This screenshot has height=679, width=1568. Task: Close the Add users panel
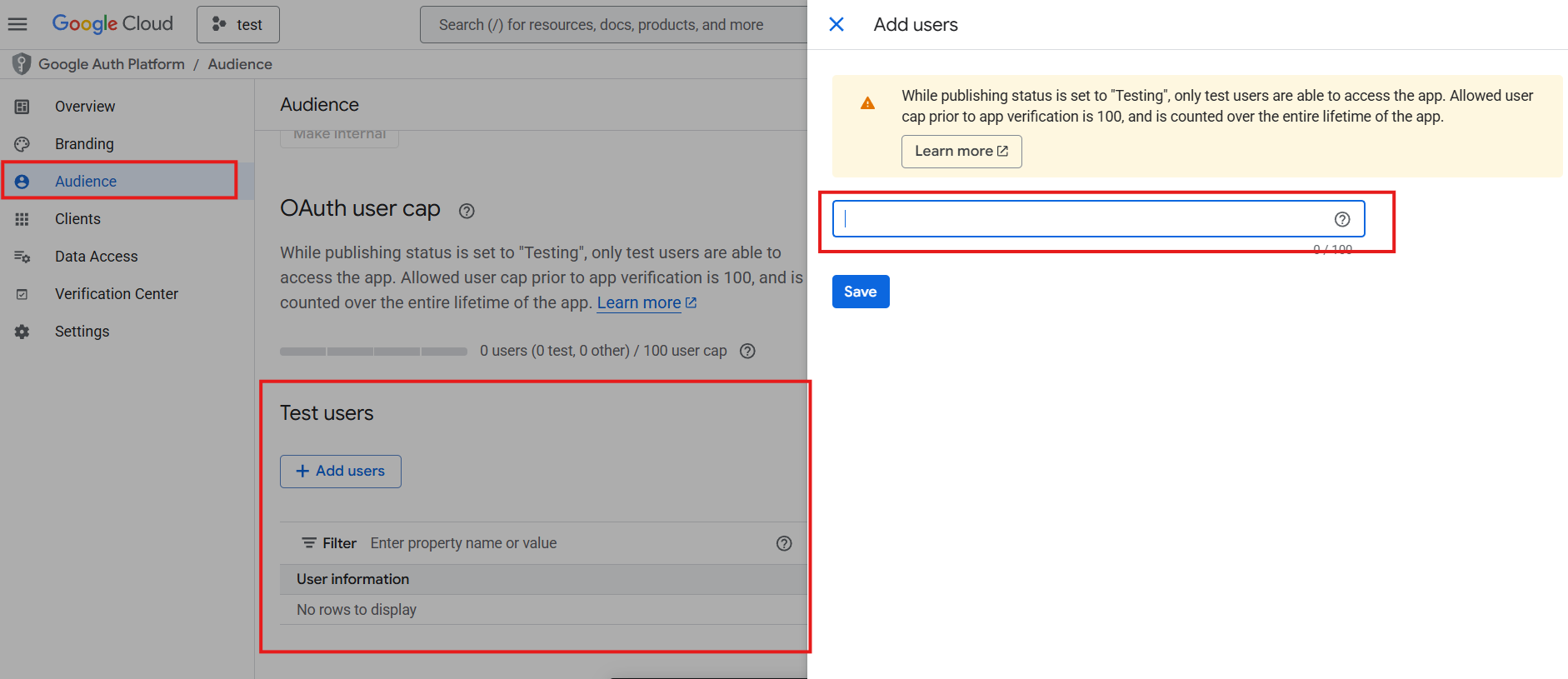pyautogui.click(x=836, y=24)
